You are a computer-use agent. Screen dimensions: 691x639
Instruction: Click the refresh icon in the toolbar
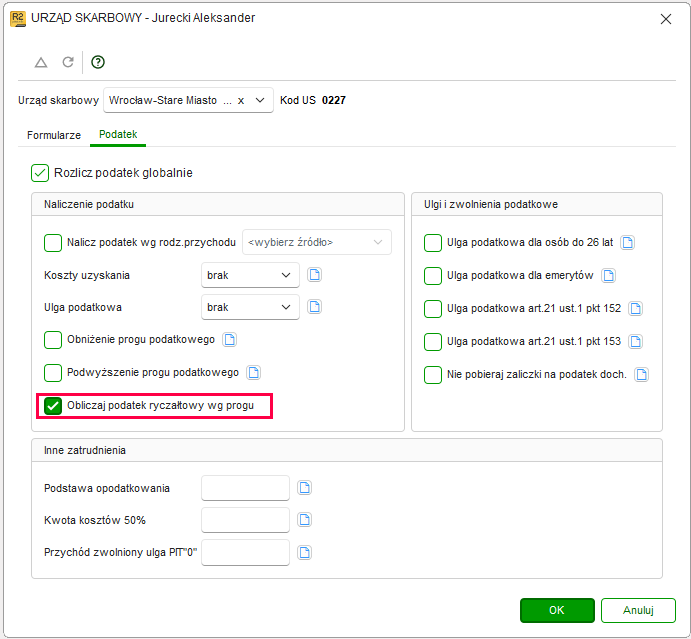tap(68, 62)
